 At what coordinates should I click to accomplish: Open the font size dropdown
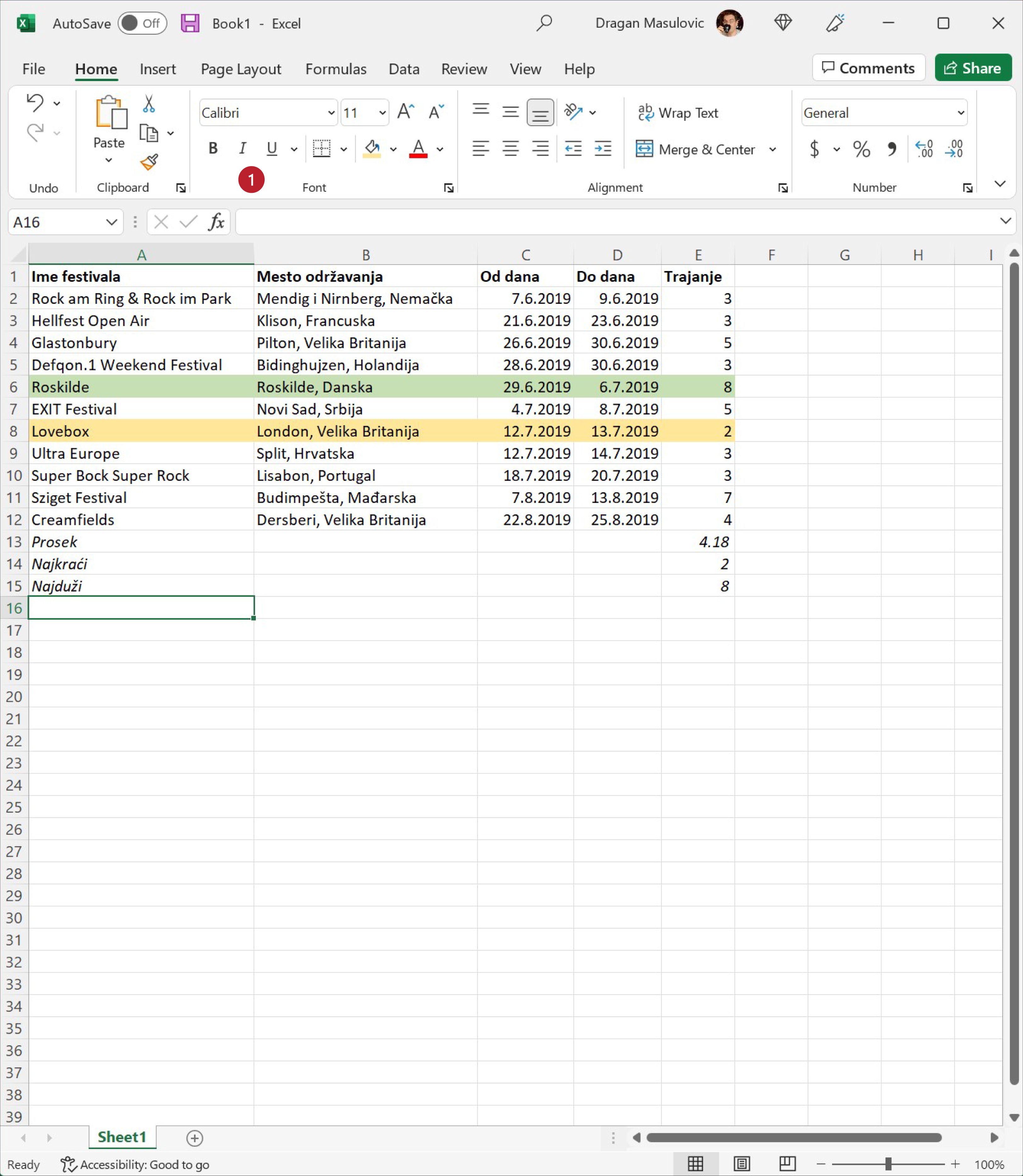382,112
